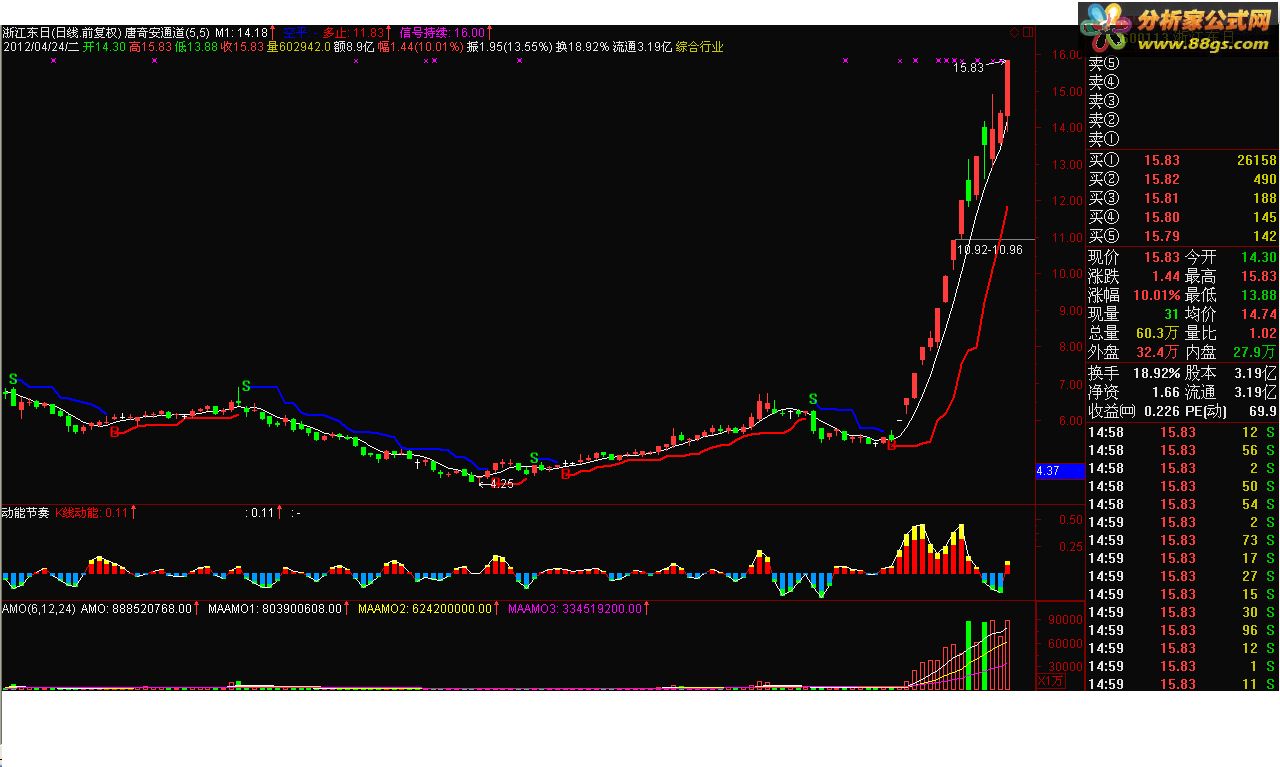Click the 内盘 value 27.9万

pyautogui.click(x=1255, y=352)
